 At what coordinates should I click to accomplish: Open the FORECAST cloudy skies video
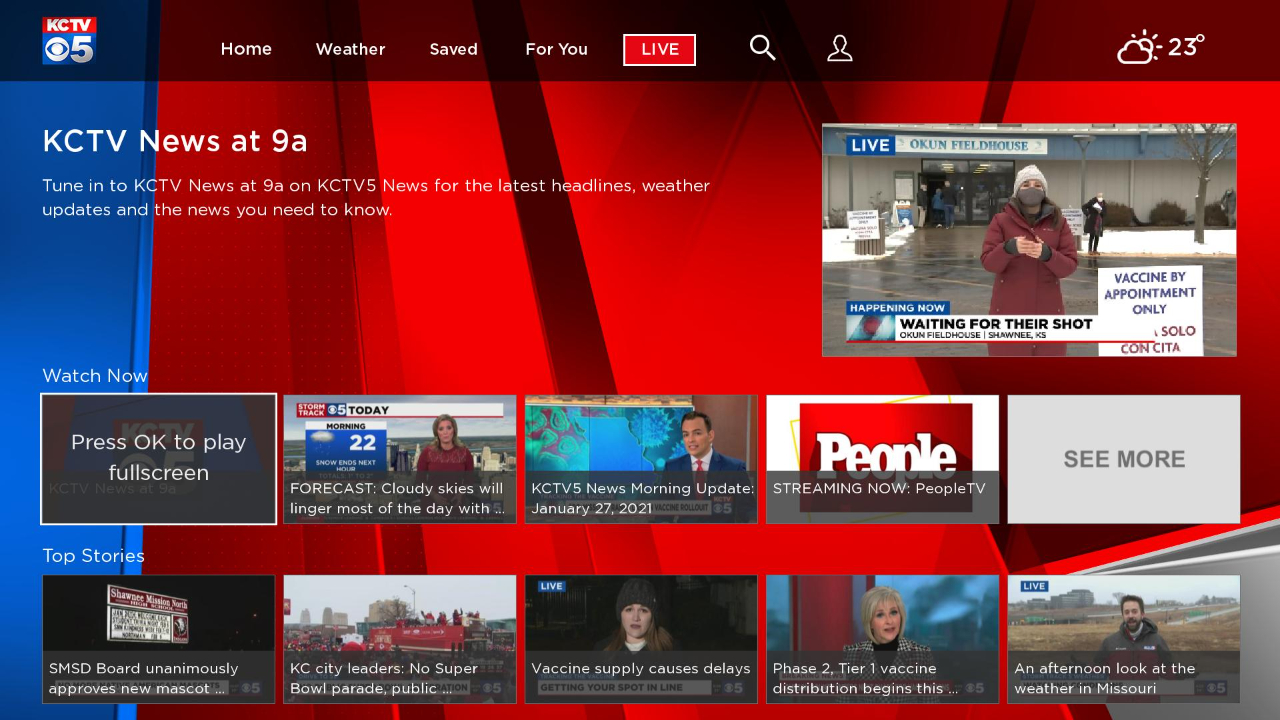[x=399, y=458]
